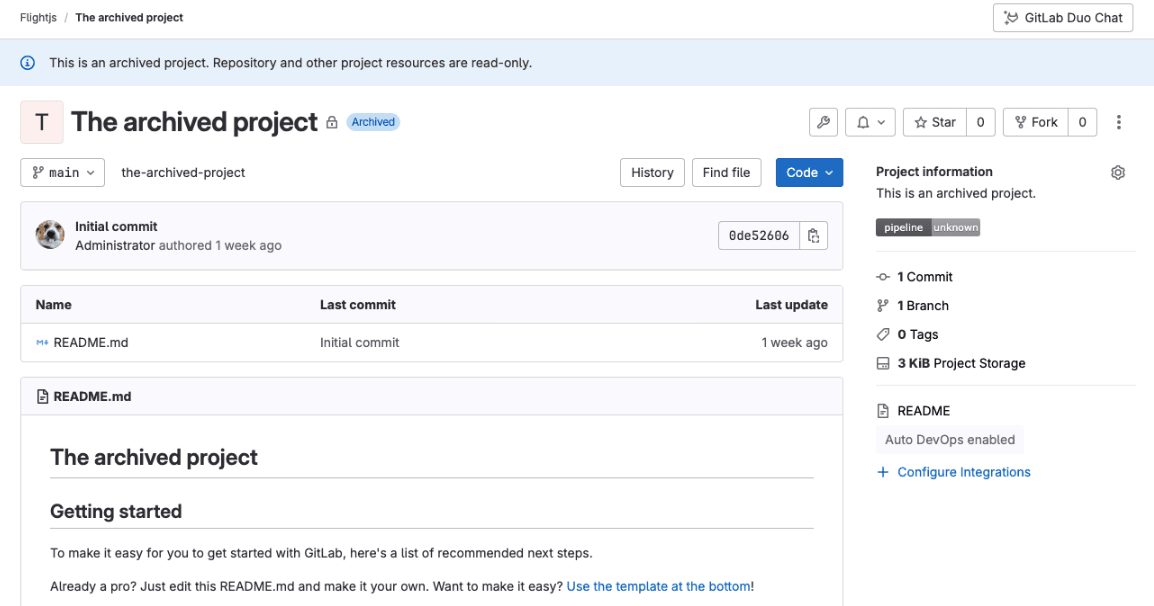This screenshot has height=606, width=1154.
Task: Expand the blue Code dropdown
Action: pos(809,172)
